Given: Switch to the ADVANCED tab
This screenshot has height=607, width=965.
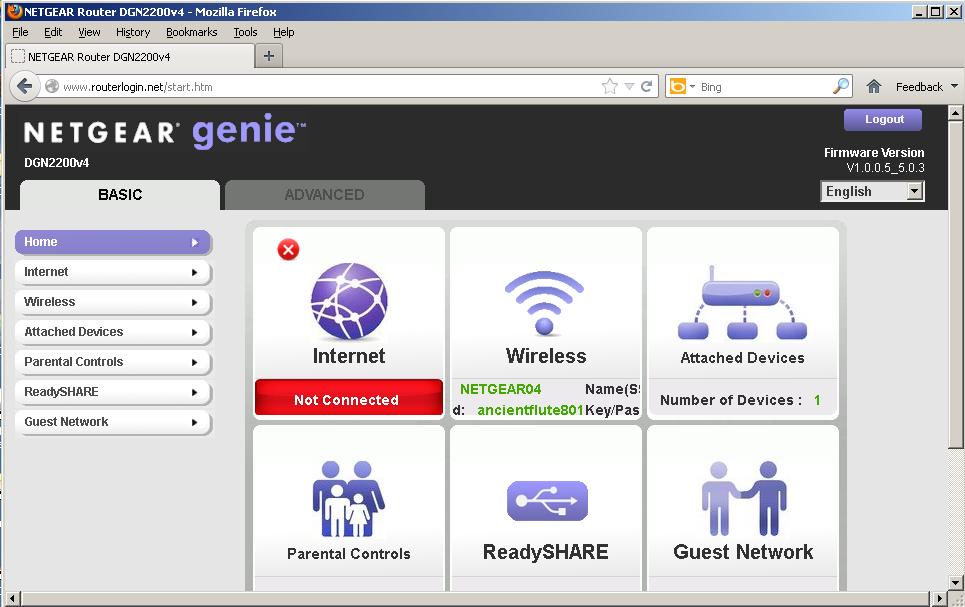Looking at the screenshot, I should click(324, 195).
